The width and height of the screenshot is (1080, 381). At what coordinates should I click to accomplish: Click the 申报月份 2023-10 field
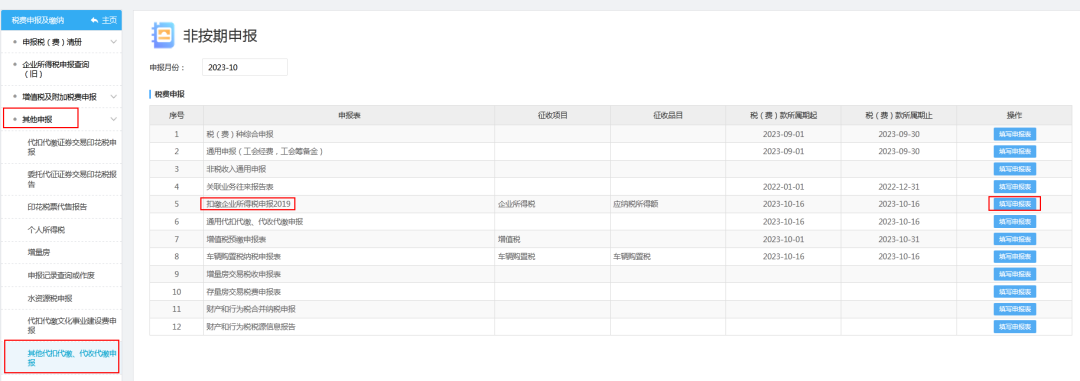click(x=245, y=68)
